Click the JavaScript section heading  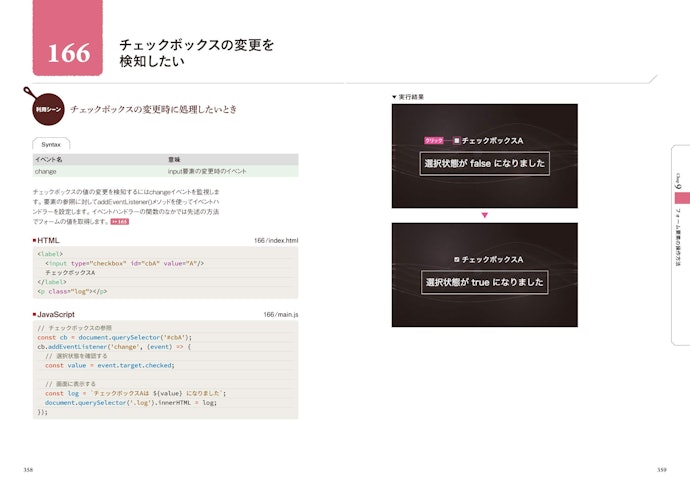(x=56, y=314)
